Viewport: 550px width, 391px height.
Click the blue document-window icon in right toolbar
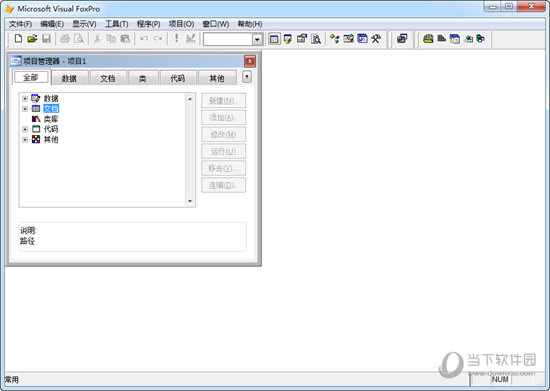pos(455,39)
